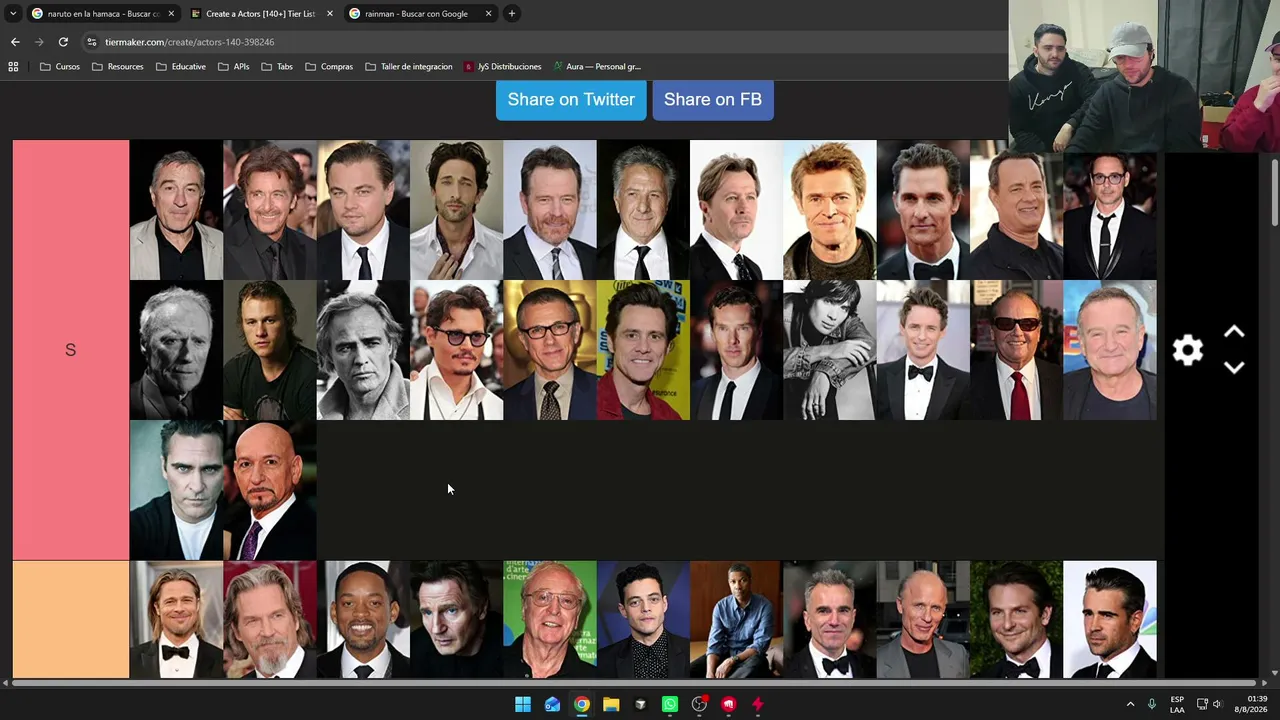The width and height of the screenshot is (1280, 720).
Task: Open the black cube app in taskbar
Action: [x=641, y=704]
